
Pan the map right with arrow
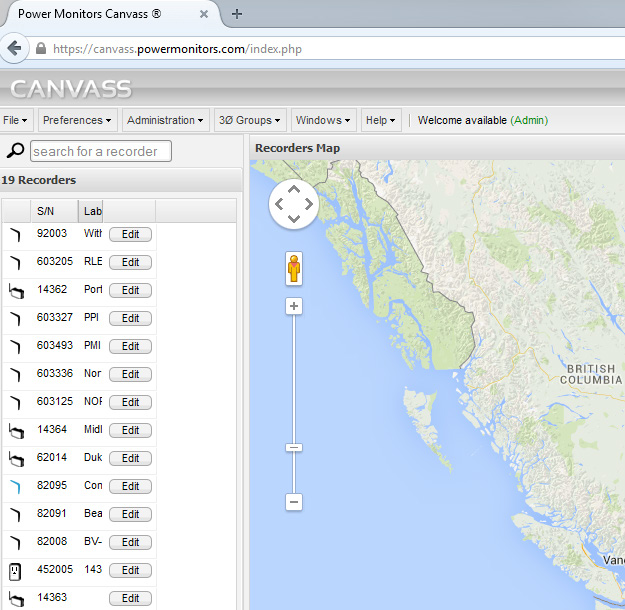pyautogui.click(x=309, y=204)
